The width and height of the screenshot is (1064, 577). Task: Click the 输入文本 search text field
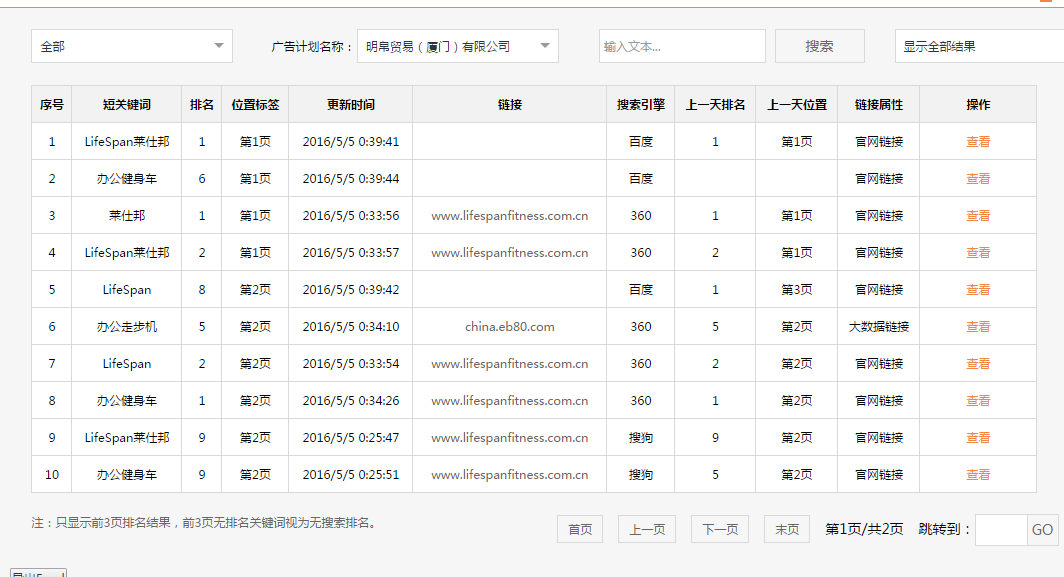point(682,45)
